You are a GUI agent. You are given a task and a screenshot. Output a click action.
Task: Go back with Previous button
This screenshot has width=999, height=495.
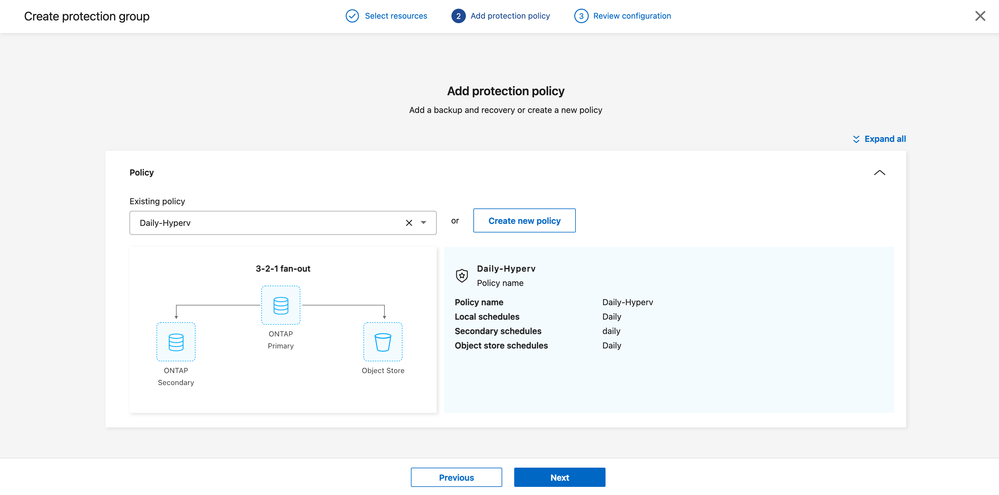pyautogui.click(x=456, y=478)
